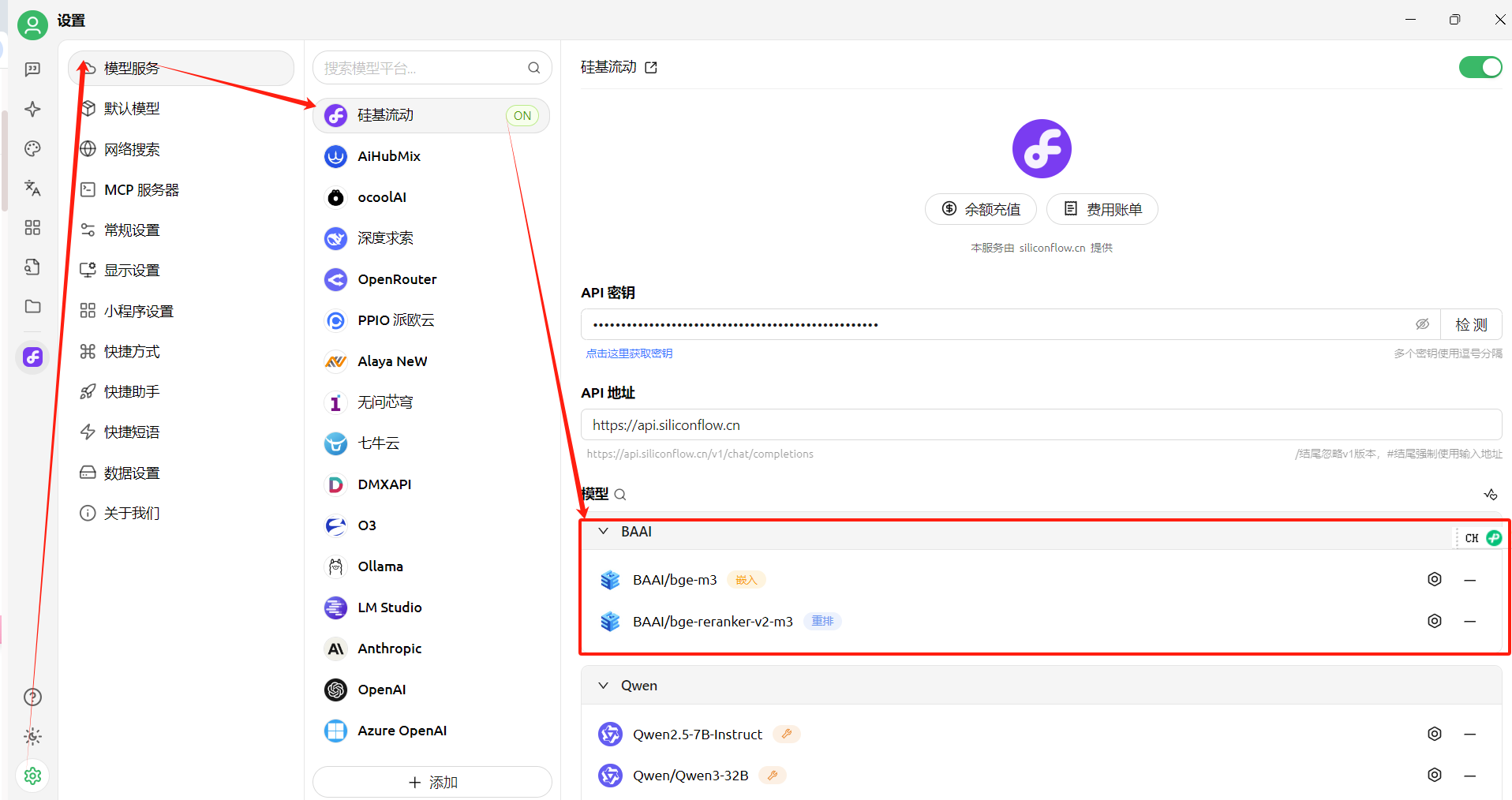The height and width of the screenshot is (800, 1512).
Task: Click the search icon in provider search box
Action: pos(534,68)
